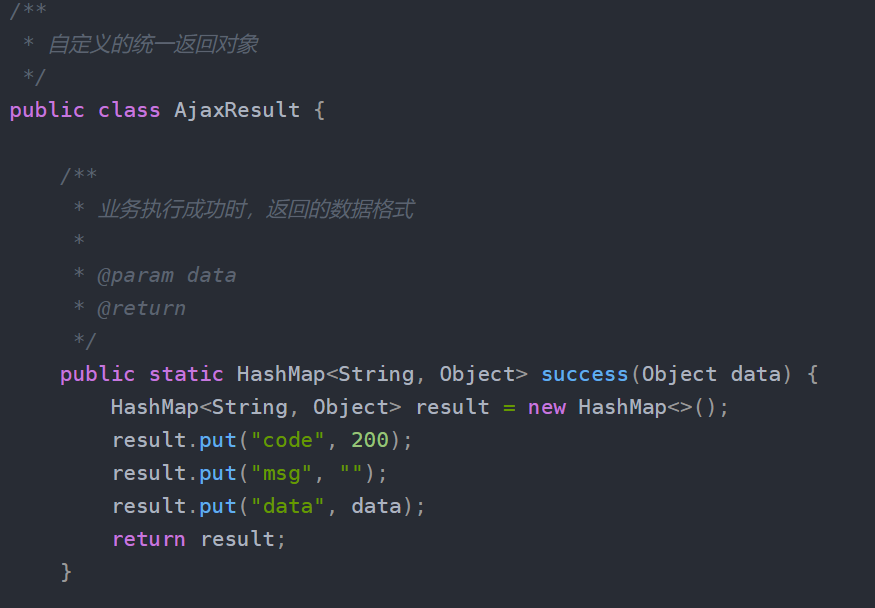Image resolution: width=875 pixels, height=608 pixels.
Task: Click the public keyword before class
Action: tap(47, 110)
